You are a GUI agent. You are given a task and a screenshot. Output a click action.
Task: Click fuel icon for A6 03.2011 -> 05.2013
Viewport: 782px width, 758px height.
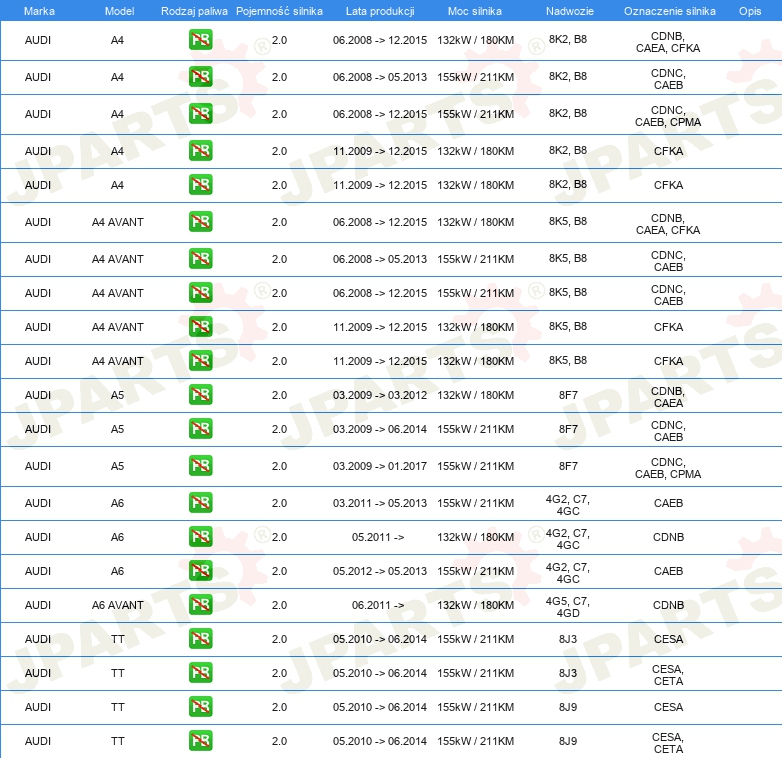tap(200, 503)
